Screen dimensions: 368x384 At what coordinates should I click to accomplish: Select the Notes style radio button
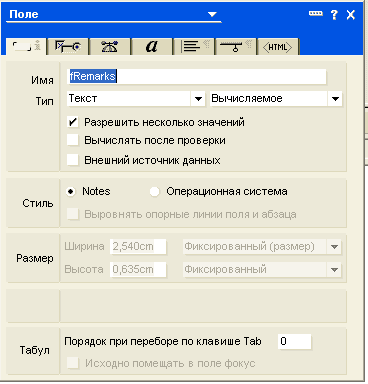(x=71, y=192)
